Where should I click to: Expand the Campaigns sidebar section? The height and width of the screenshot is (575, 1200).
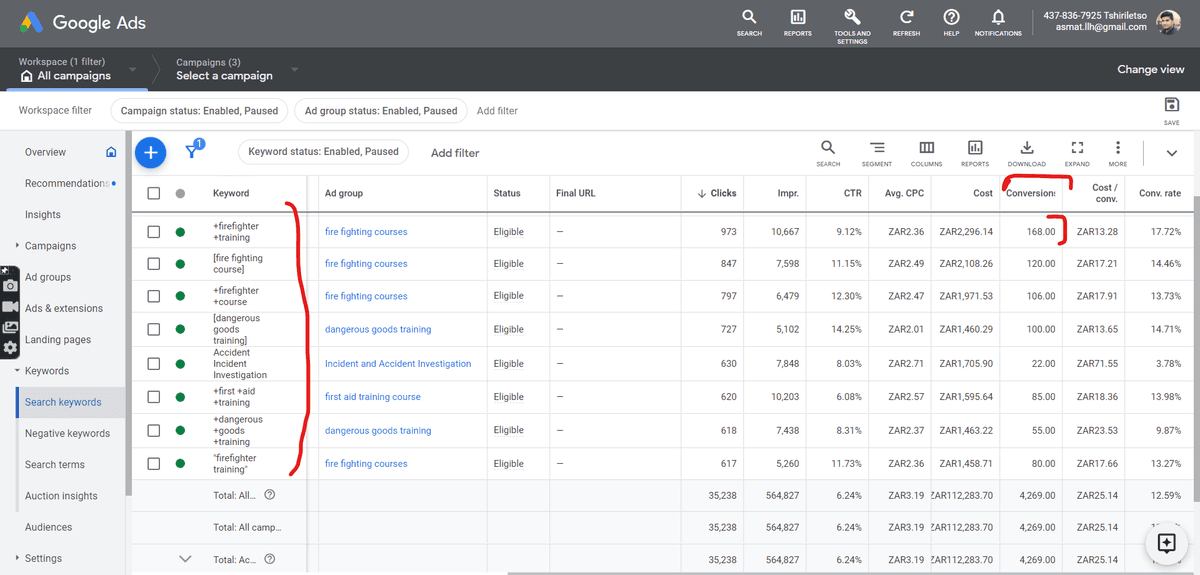pos(17,246)
